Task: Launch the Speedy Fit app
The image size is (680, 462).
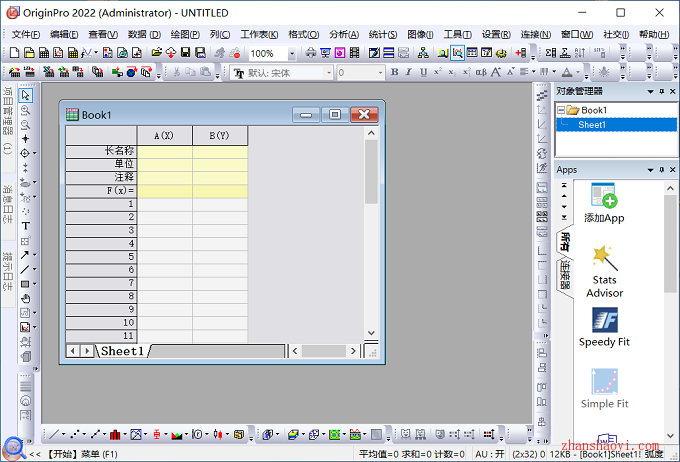Action: (604, 327)
